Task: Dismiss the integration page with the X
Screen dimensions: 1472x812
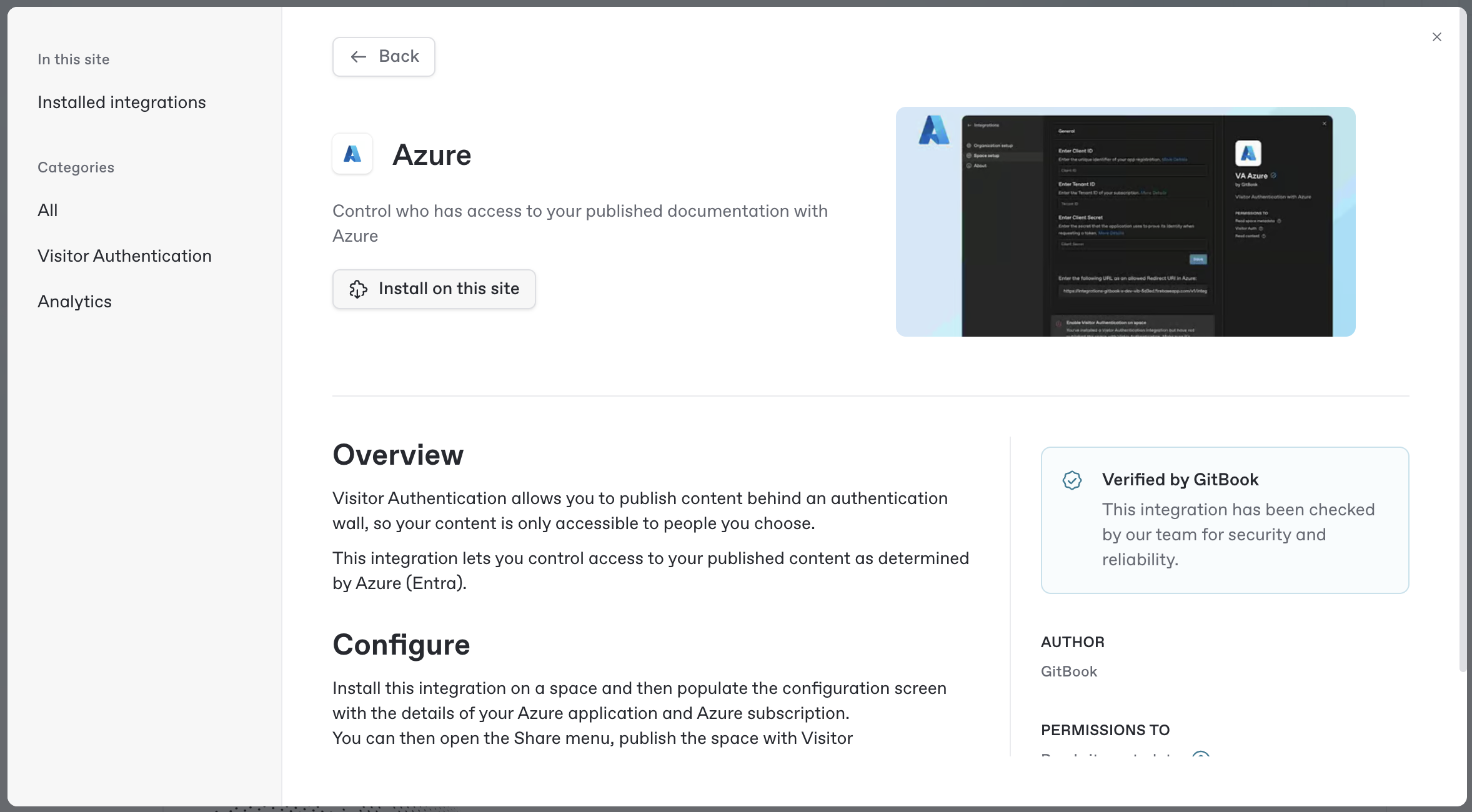Action: tap(1437, 37)
